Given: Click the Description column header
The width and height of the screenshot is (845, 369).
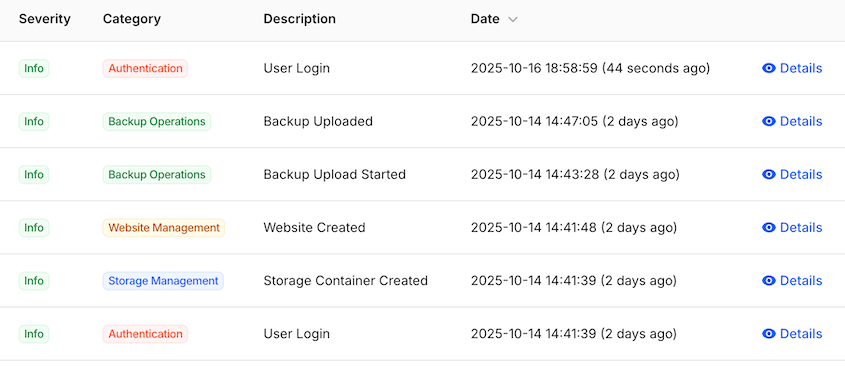Looking at the screenshot, I should click(300, 19).
